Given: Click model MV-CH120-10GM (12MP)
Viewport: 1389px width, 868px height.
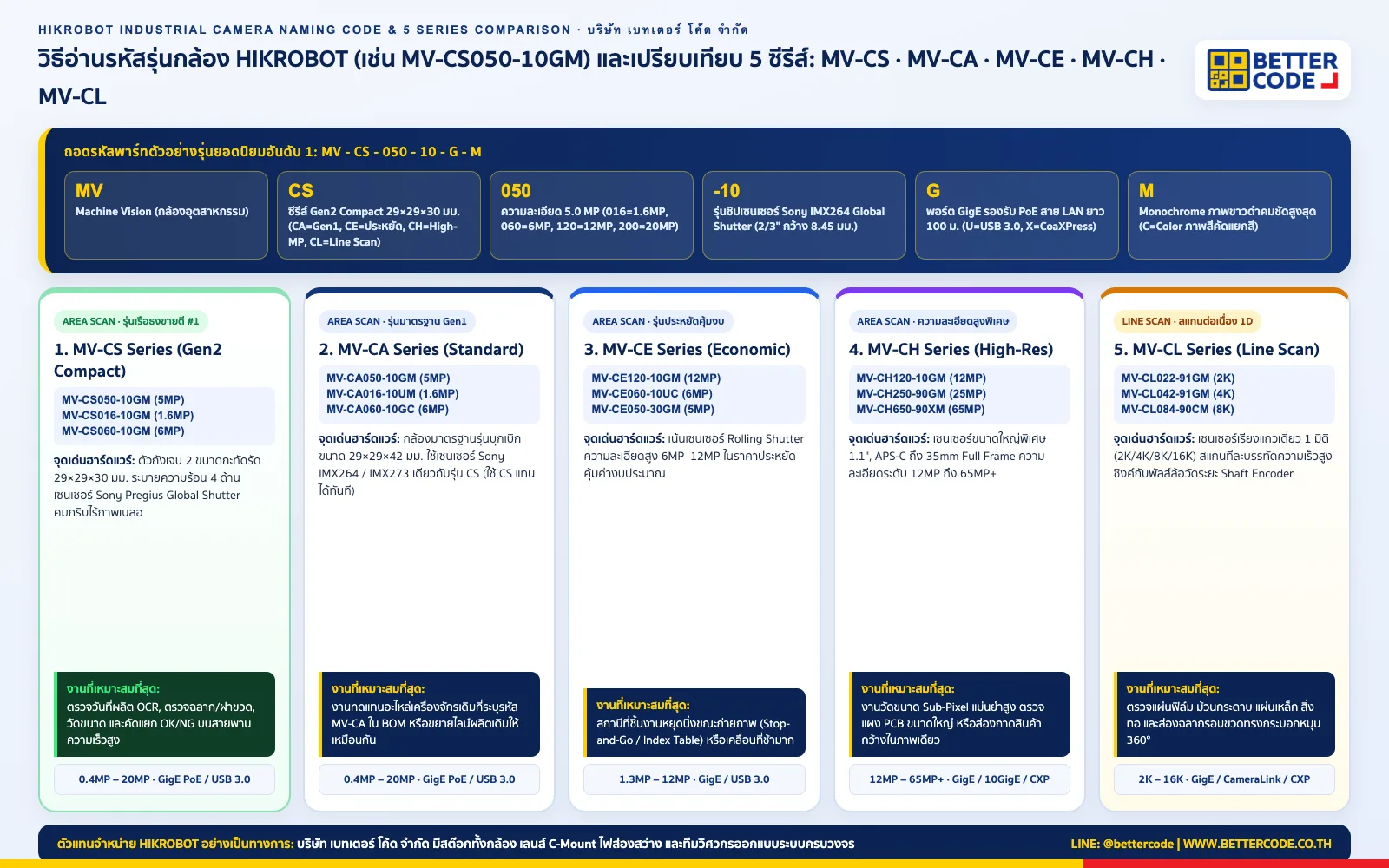Looking at the screenshot, I should point(921,378).
